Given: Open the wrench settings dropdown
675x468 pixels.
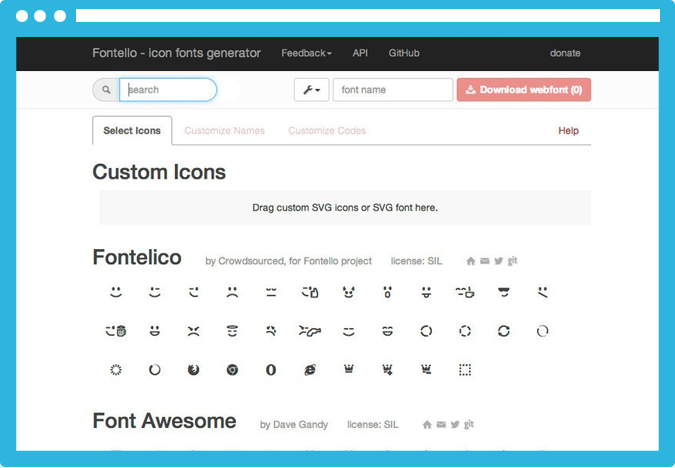Looking at the screenshot, I should click(x=311, y=90).
